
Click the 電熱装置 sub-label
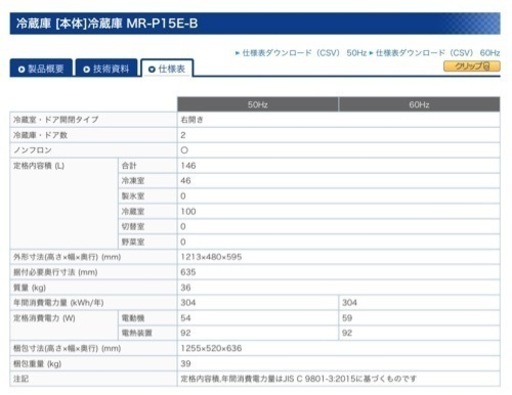[137, 333]
